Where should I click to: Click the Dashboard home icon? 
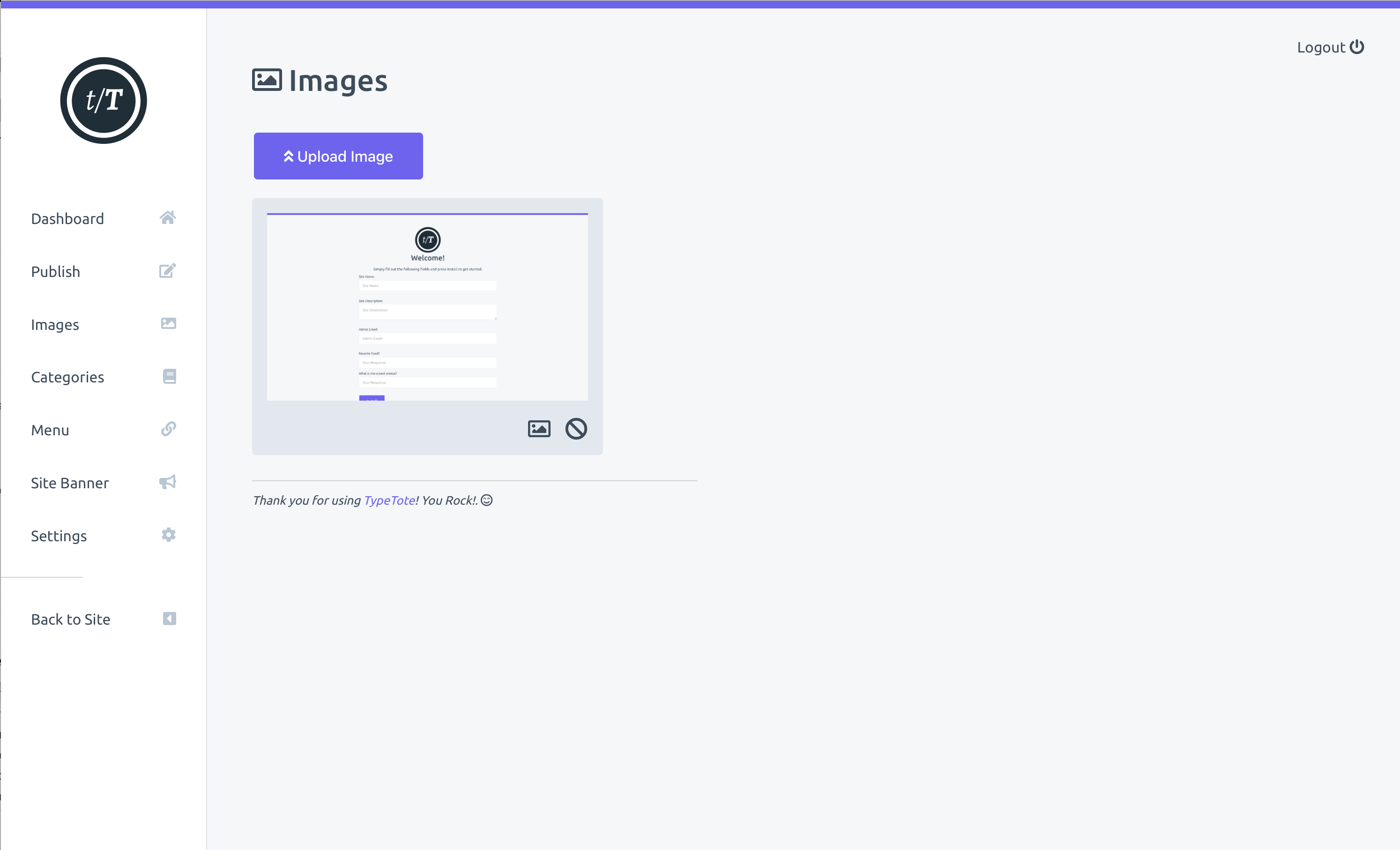point(168,218)
